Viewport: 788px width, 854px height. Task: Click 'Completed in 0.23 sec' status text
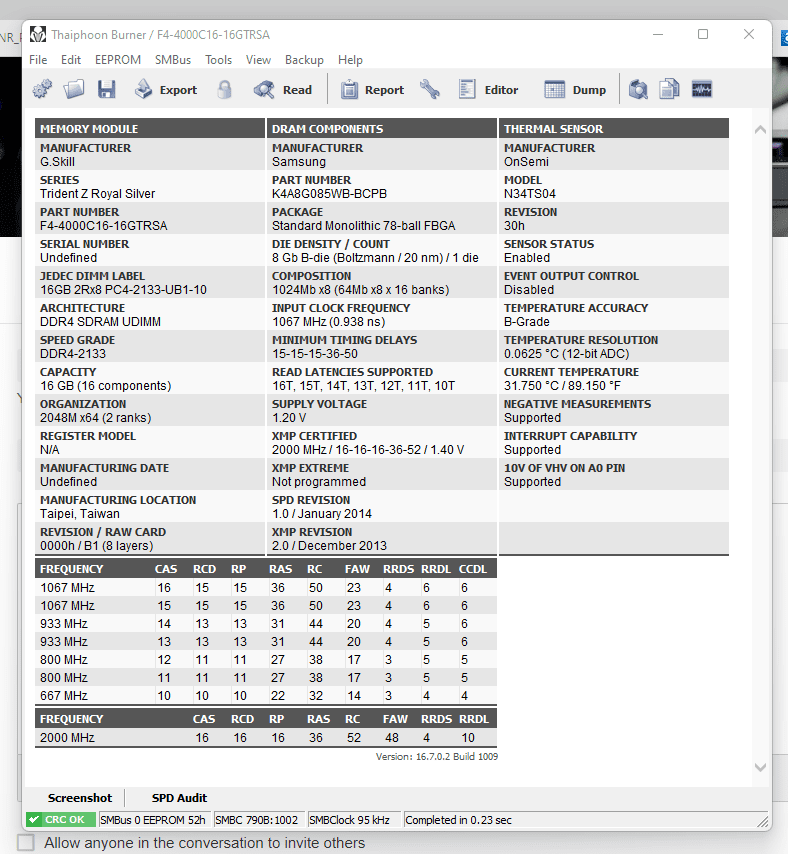458,820
